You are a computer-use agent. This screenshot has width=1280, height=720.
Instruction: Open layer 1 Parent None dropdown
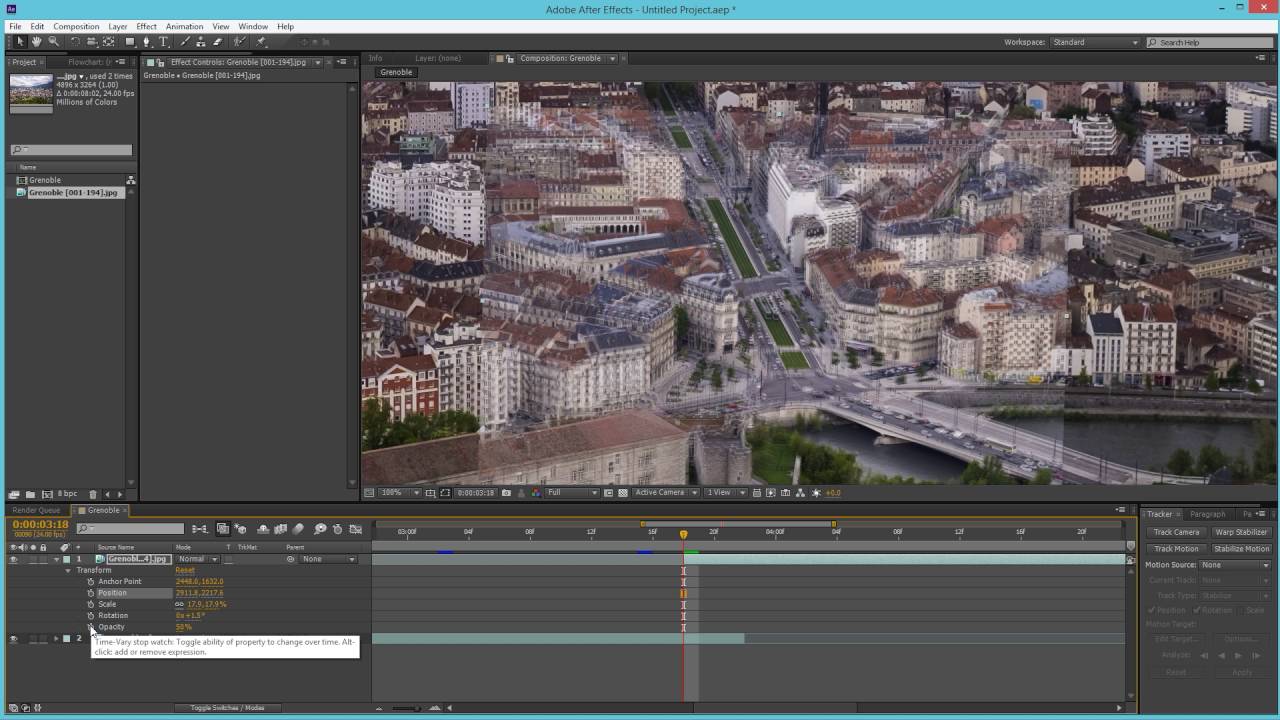(x=328, y=559)
